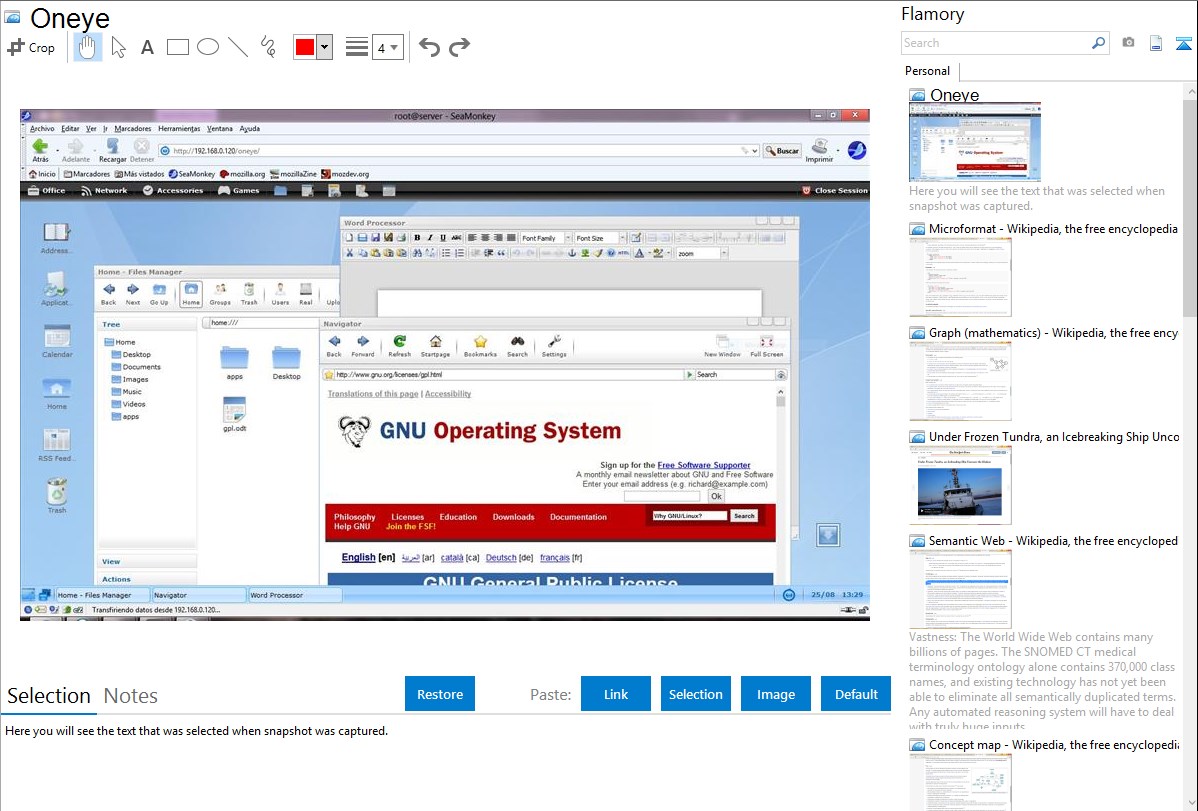Click the SeaMonkey Buscar search button
The image size is (1198, 811).
pyautogui.click(x=782, y=151)
